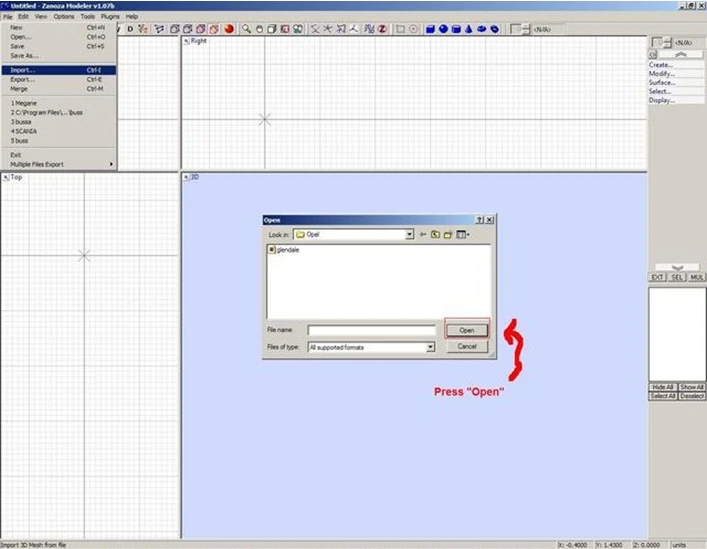Viewport: 707px width, 549px height.
Task: Click the 3D viewport corner icon
Action: [x=186, y=178]
